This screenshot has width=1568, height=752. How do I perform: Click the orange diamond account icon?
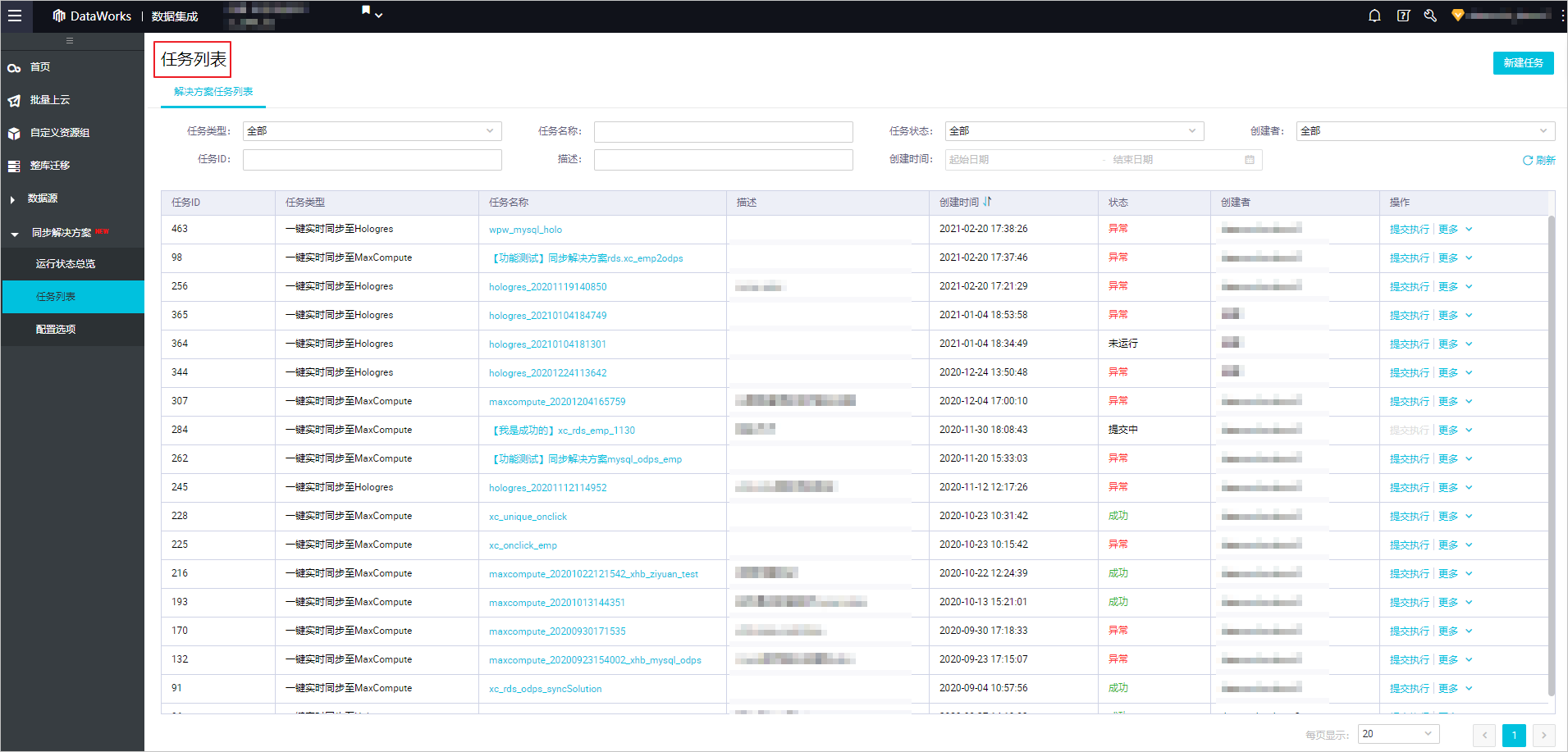point(1458,15)
